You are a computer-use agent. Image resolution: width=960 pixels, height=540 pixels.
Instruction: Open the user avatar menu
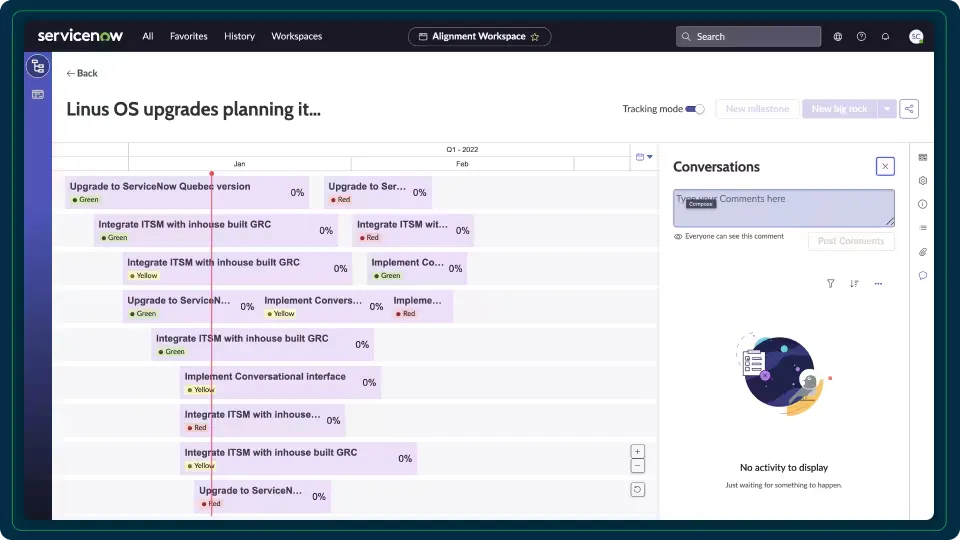click(x=916, y=37)
